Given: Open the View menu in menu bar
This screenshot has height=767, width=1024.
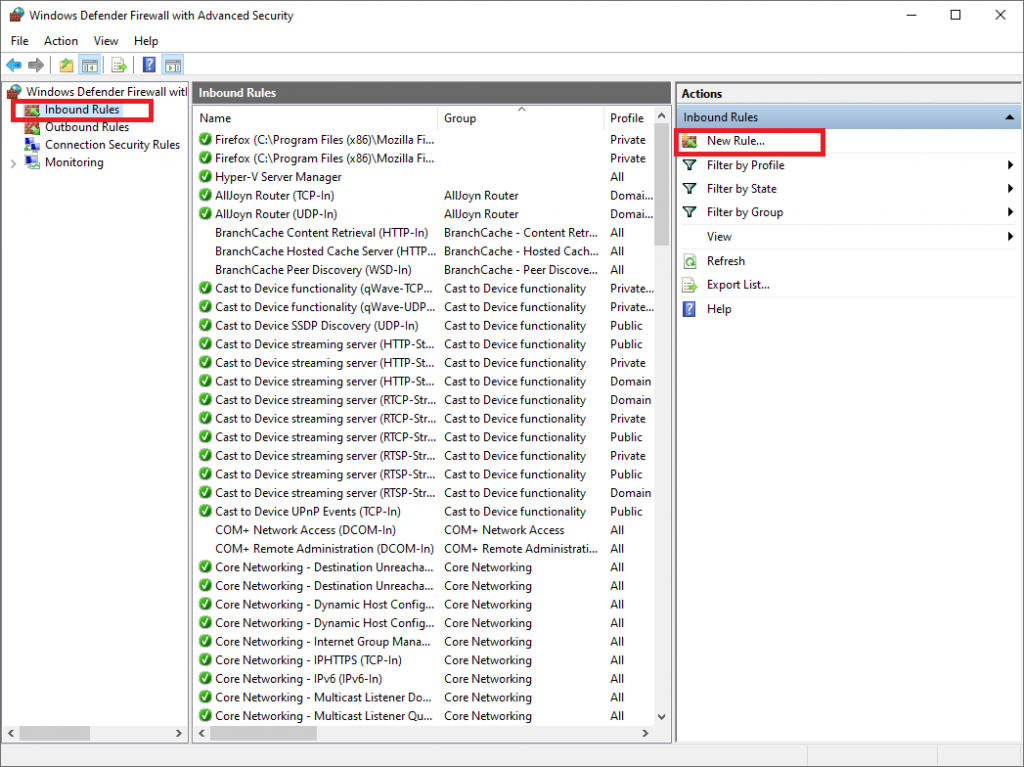Looking at the screenshot, I should click(106, 41).
